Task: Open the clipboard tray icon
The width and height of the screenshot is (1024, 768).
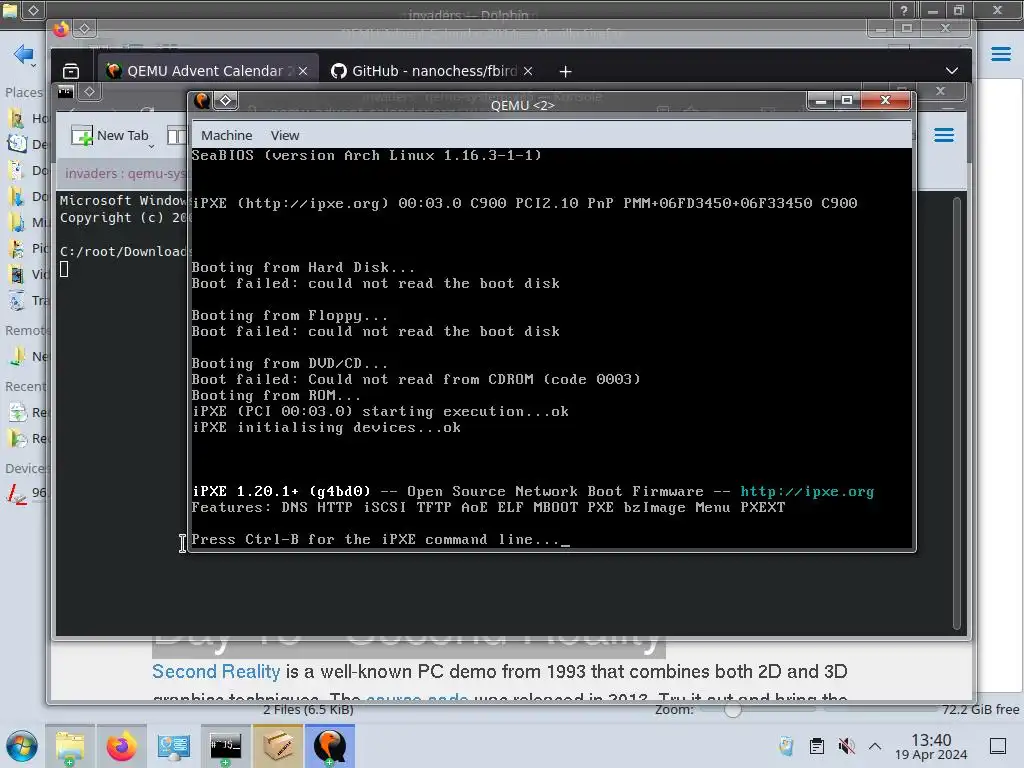Action: coord(816,746)
